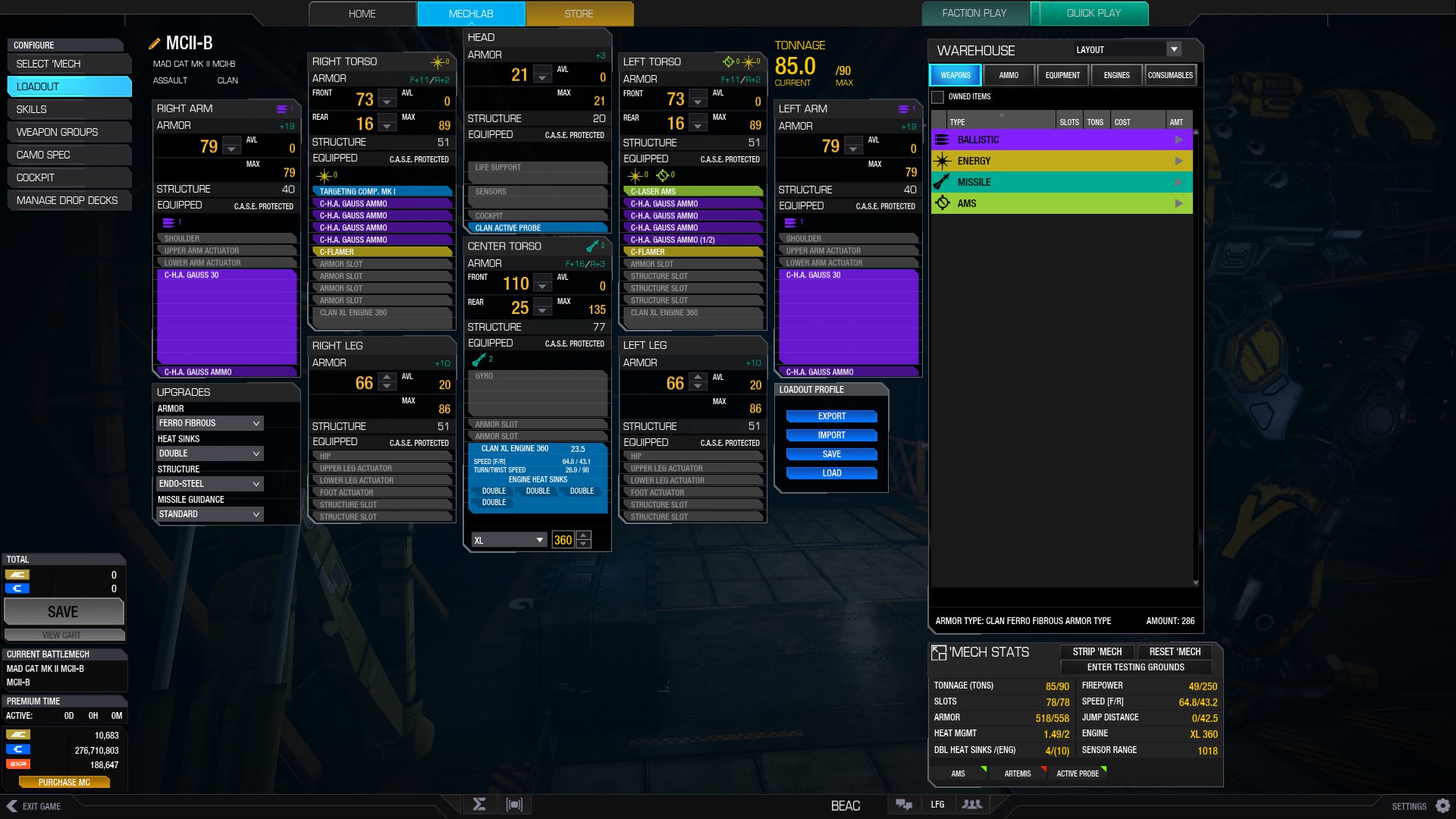Open the engine type XL dropdown
The image size is (1456, 819).
tap(509, 541)
